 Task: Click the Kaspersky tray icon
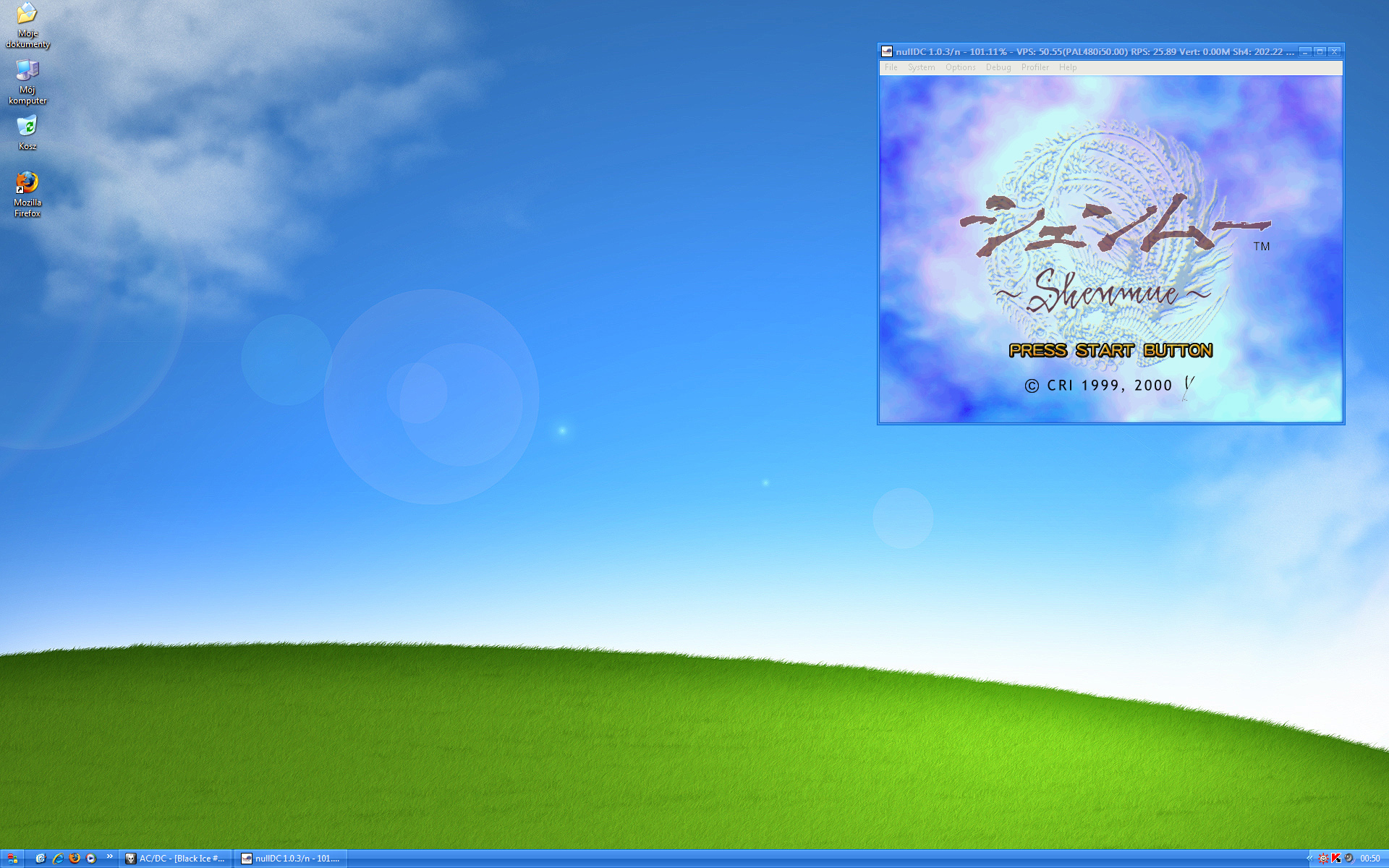click(1336, 859)
